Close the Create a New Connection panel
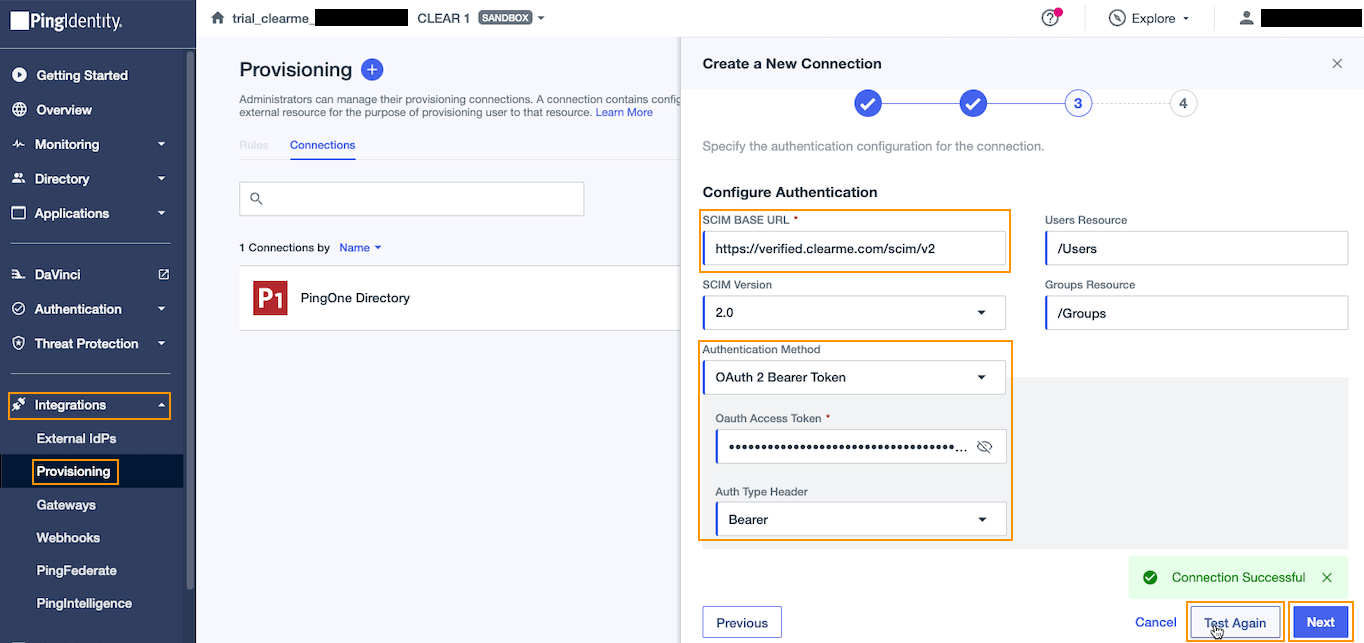The image size is (1364, 643). 1337,64
